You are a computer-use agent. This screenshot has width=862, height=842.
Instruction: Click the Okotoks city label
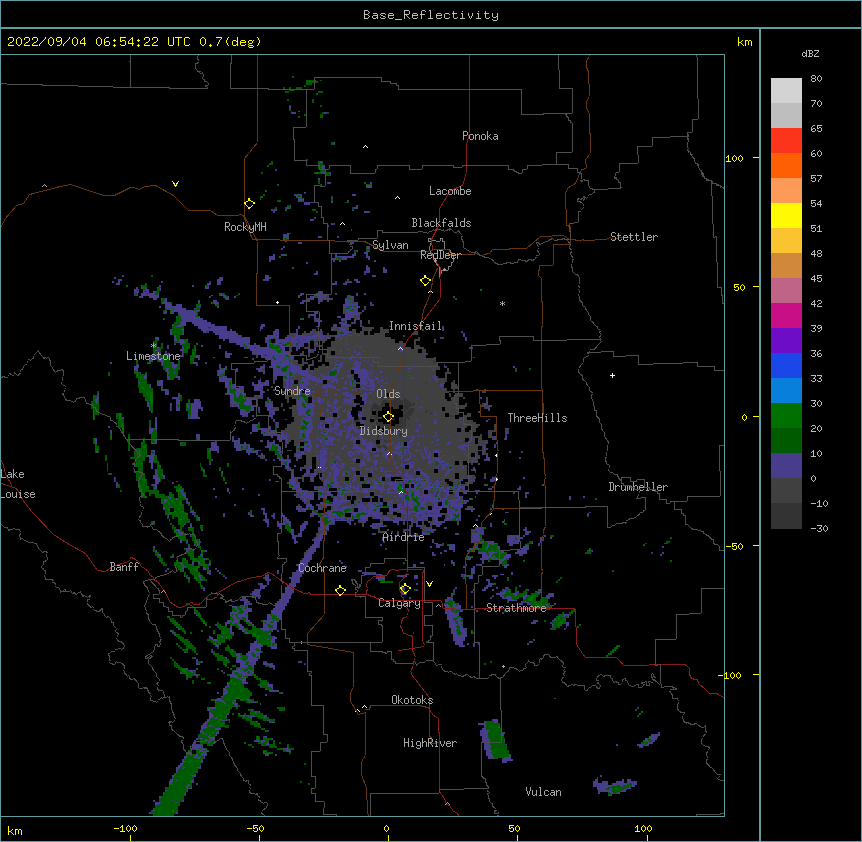412,700
